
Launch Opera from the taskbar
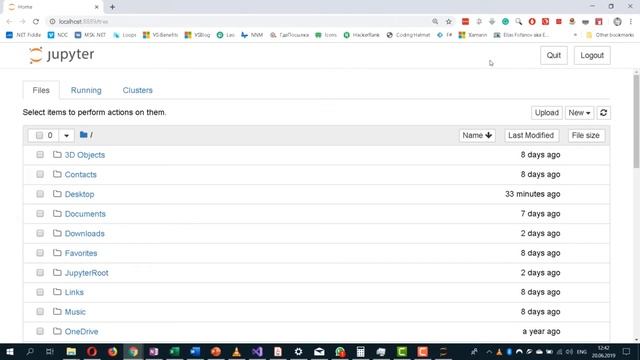pyautogui.click(x=92, y=351)
